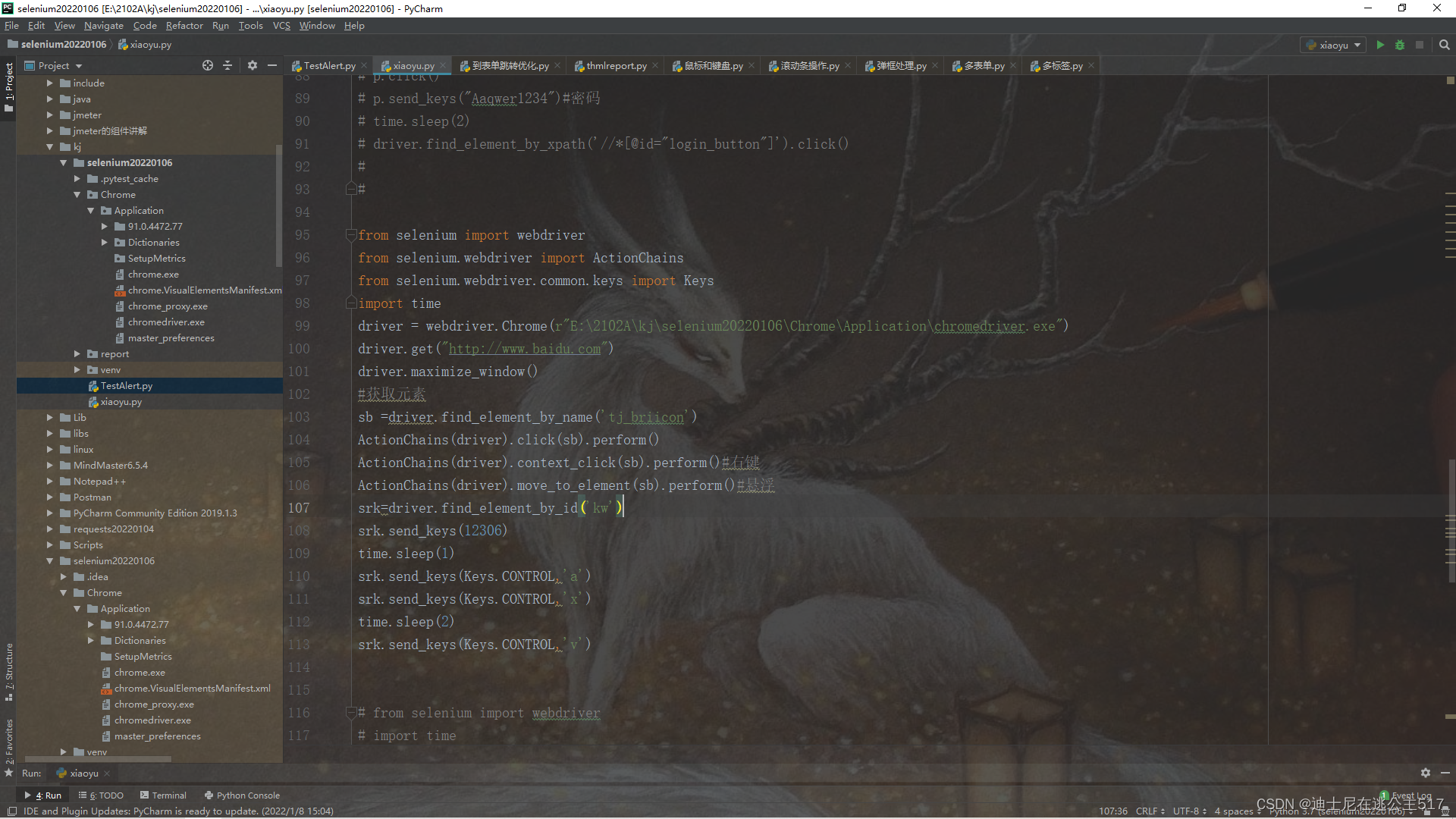Click the Collapse All icon in Project panel

point(227,66)
